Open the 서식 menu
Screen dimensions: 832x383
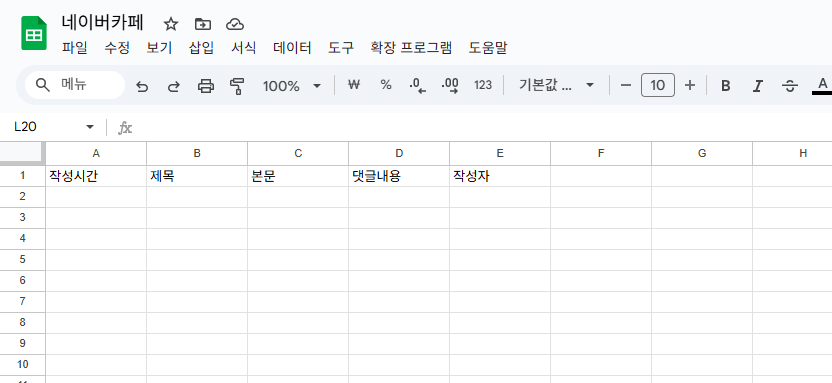[244, 48]
